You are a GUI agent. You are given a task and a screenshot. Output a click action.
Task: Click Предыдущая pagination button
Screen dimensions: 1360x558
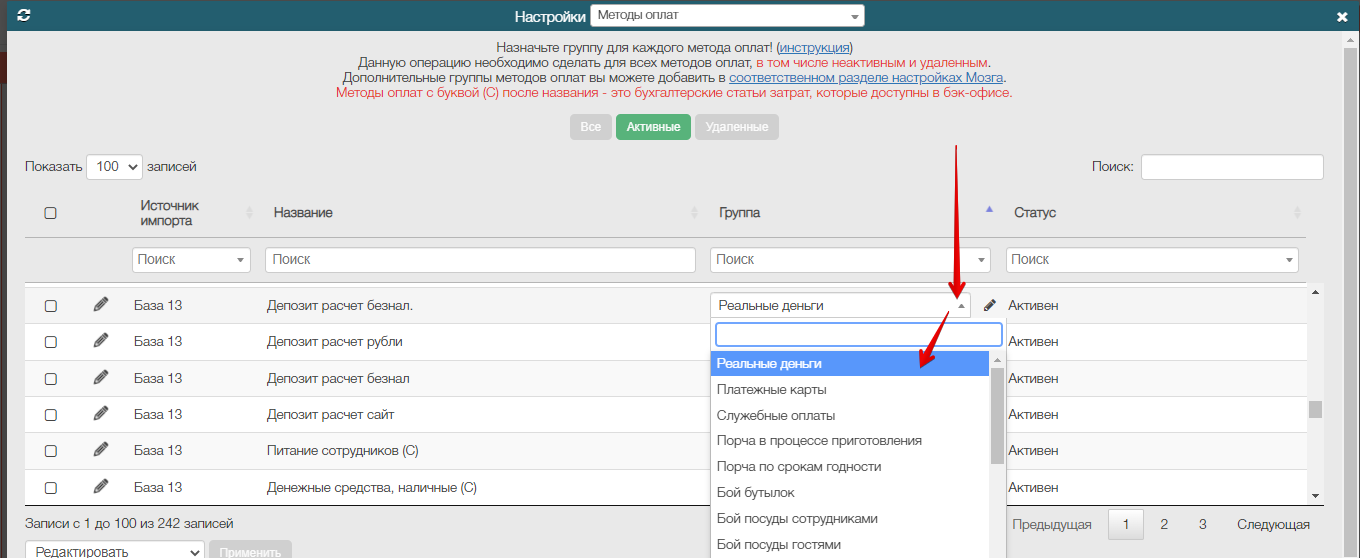coord(1052,524)
